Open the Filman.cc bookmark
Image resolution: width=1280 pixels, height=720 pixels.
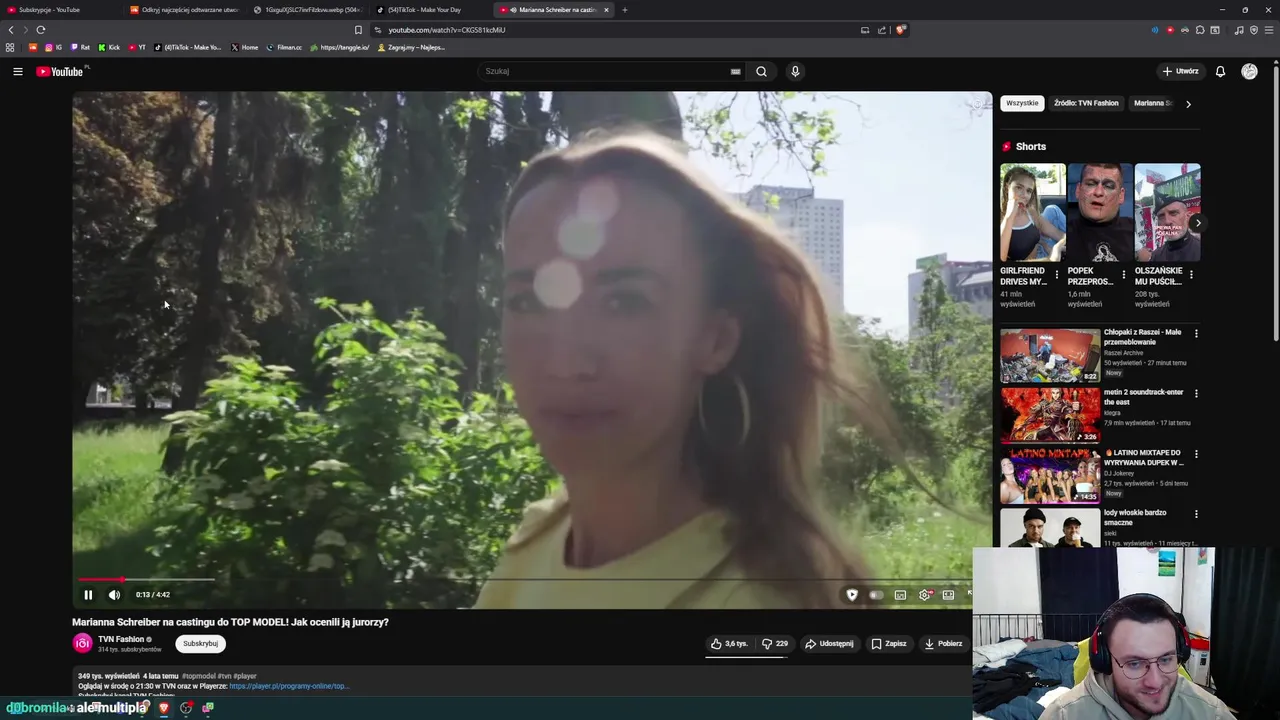[x=284, y=47]
